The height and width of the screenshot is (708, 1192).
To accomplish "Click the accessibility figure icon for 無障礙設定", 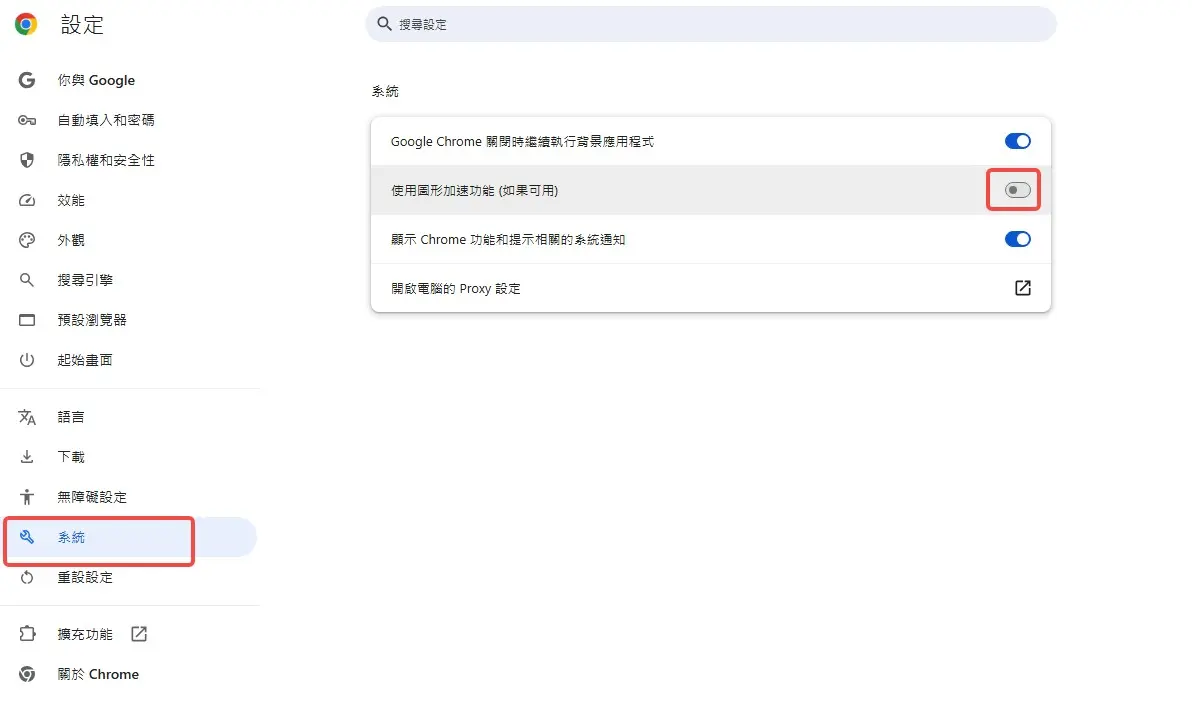I will (27, 497).
